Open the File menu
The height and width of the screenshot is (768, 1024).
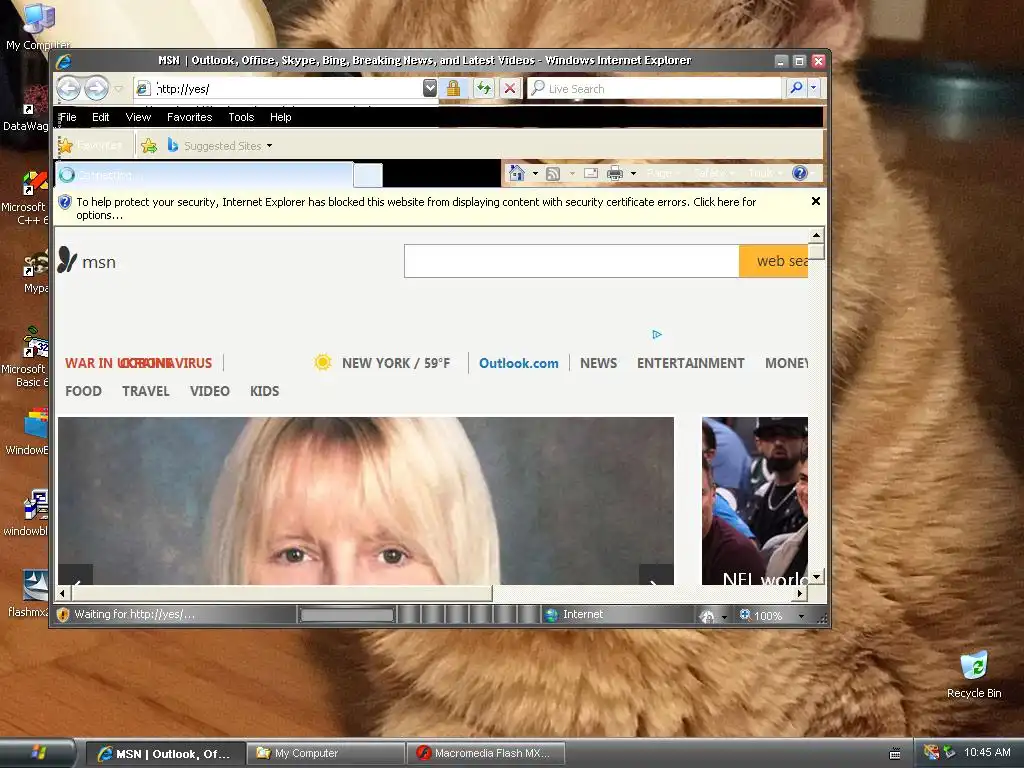68,117
